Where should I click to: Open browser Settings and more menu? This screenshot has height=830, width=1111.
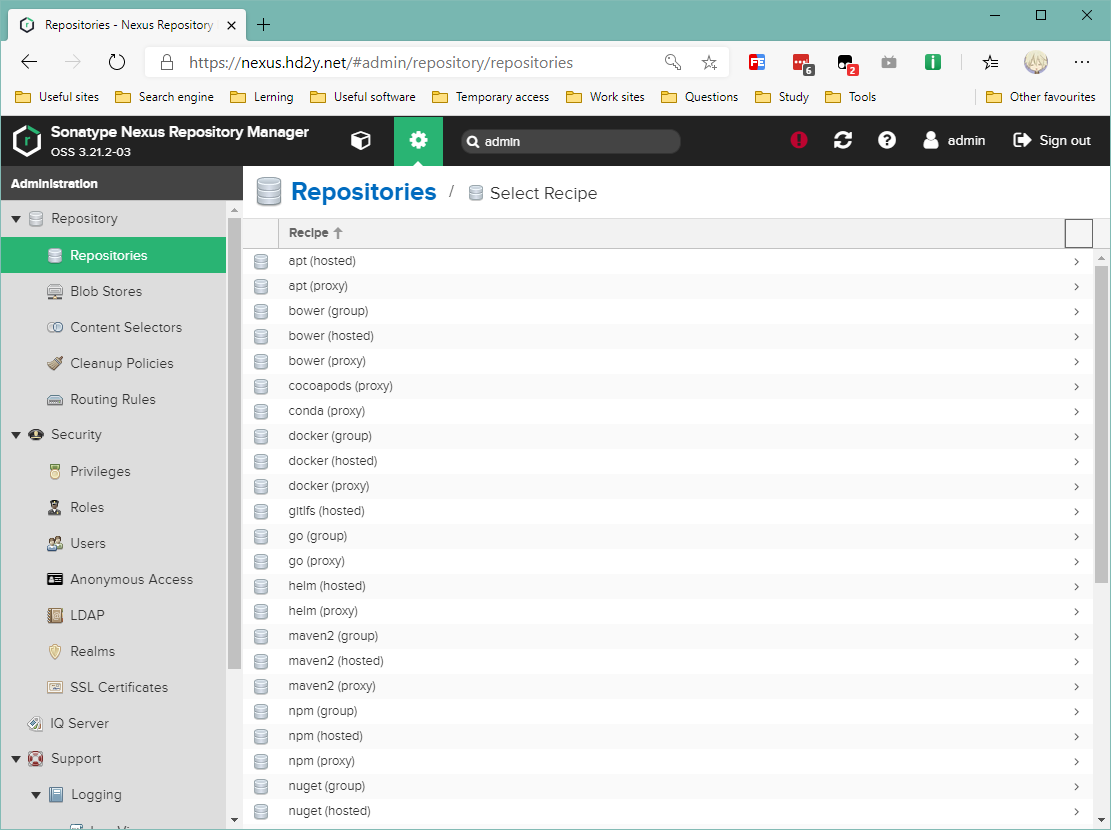point(1081,62)
